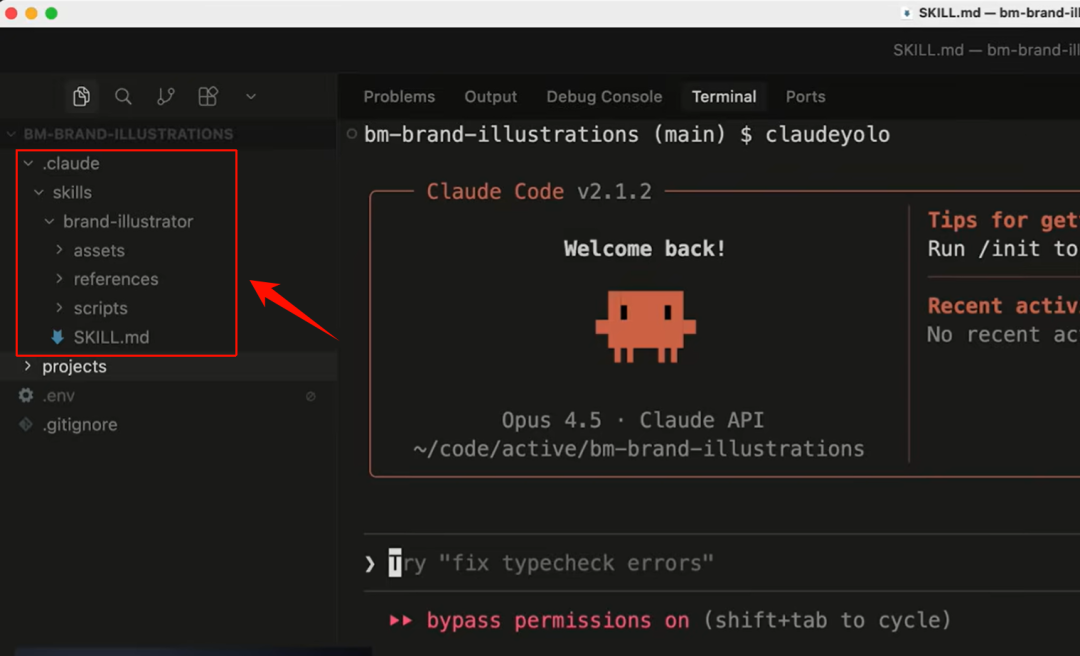Viewport: 1080px width, 656px height.
Task: Switch to the Output tab
Action: (490, 96)
